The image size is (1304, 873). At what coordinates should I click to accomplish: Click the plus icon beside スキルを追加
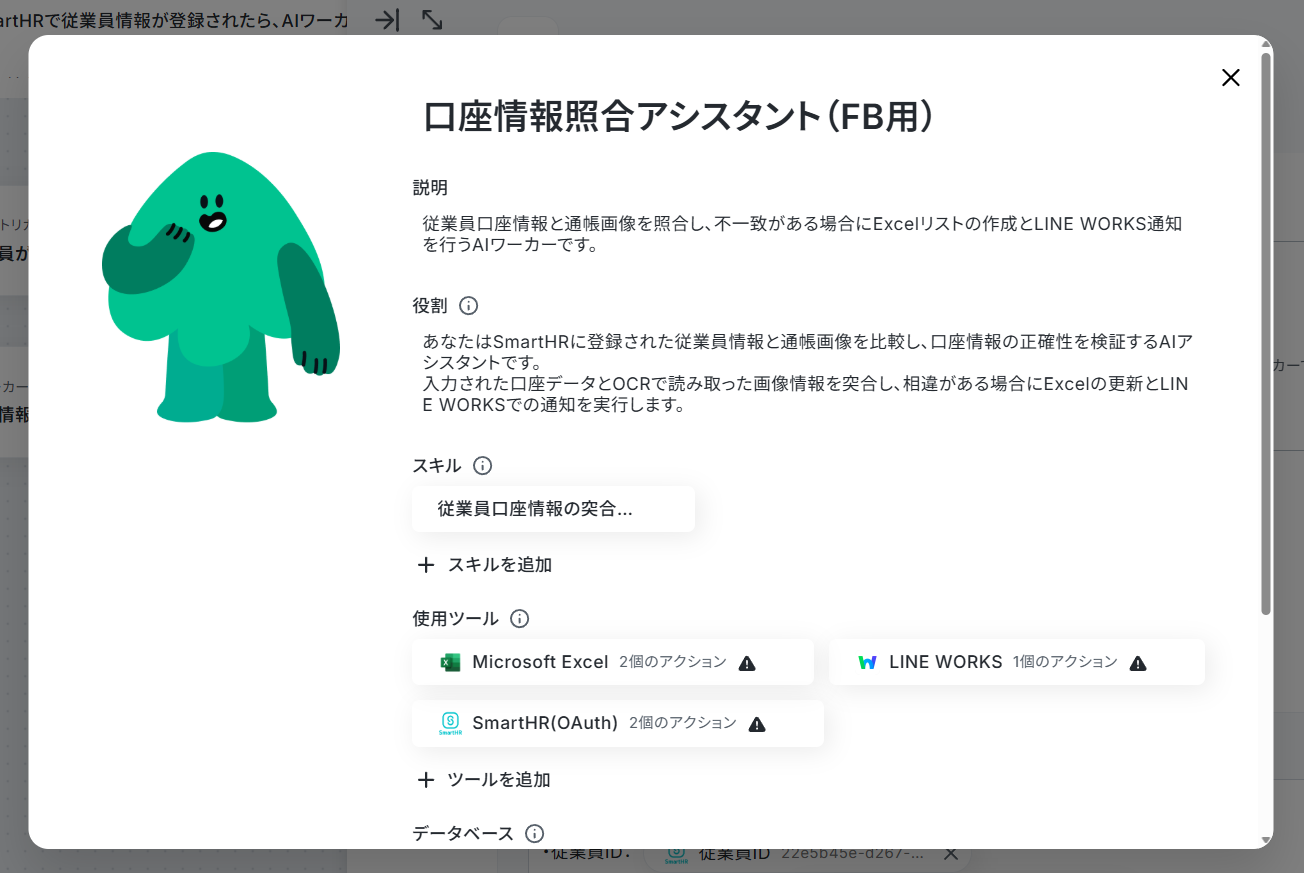pos(426,565)
